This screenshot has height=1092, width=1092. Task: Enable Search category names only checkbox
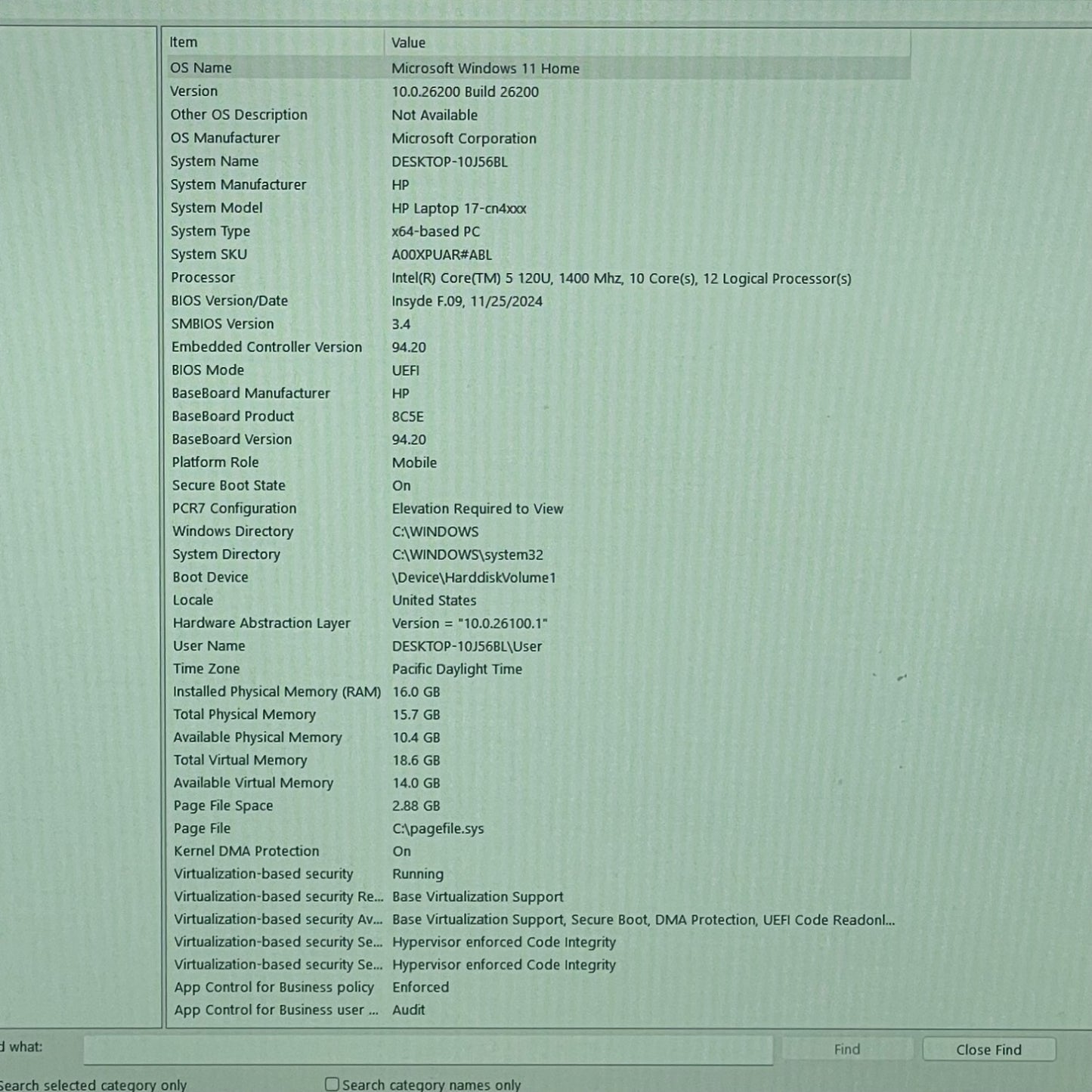(x=332, y=1084)
